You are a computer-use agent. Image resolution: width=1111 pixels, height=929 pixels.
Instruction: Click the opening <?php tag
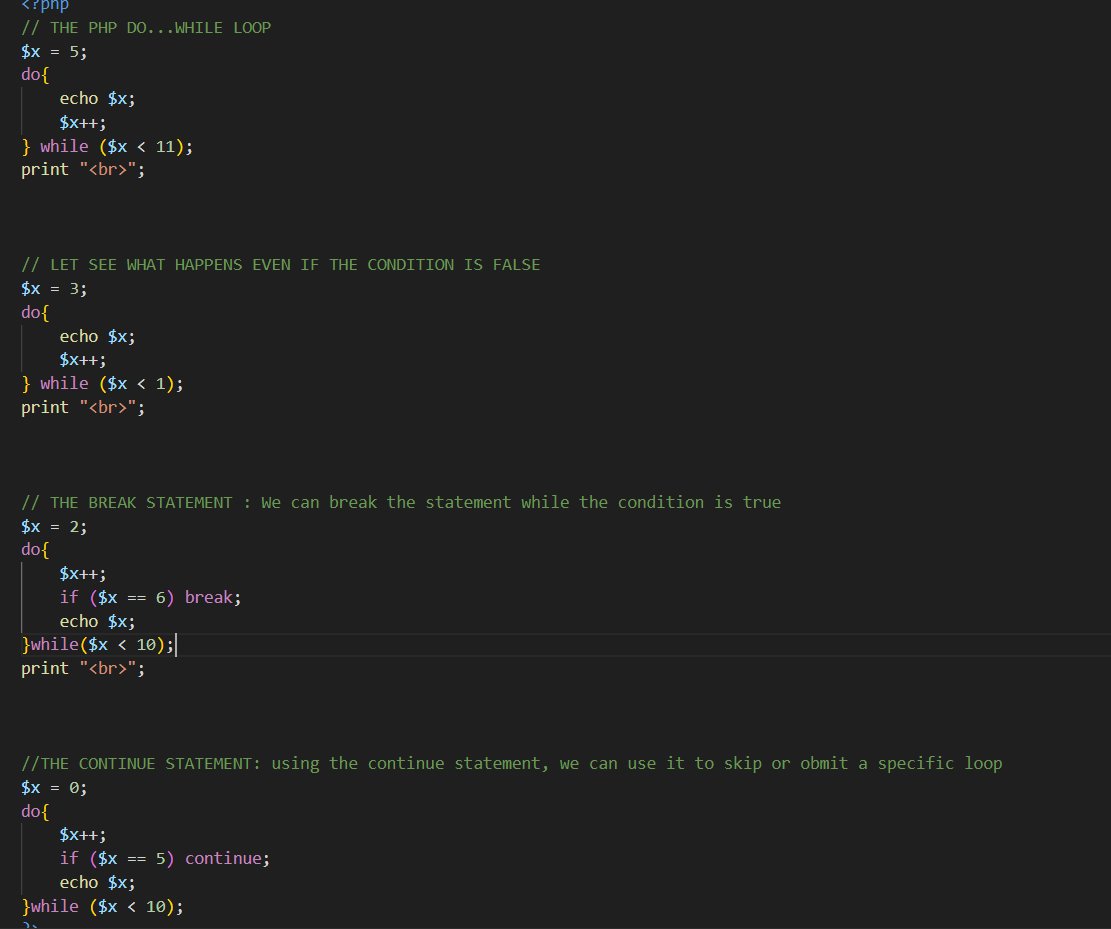pos(45,6)
